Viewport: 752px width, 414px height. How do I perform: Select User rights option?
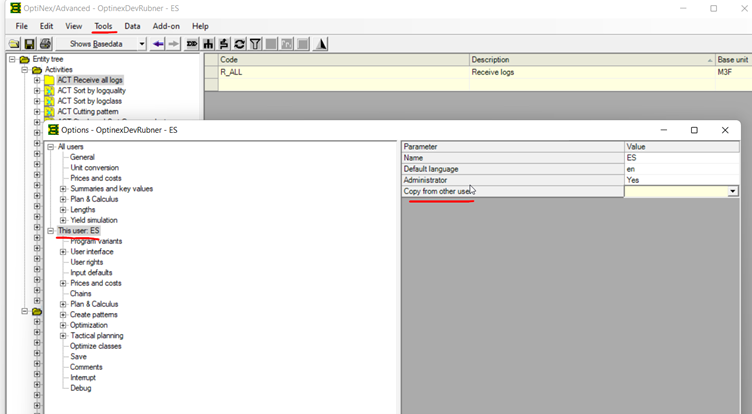tap(87, 262)
